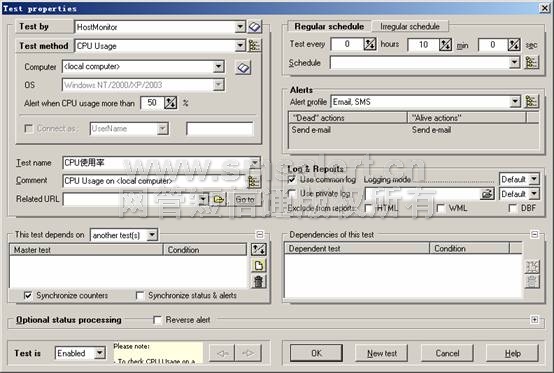
Task: Switch to Irregular schedule tab
Action: 410,26
